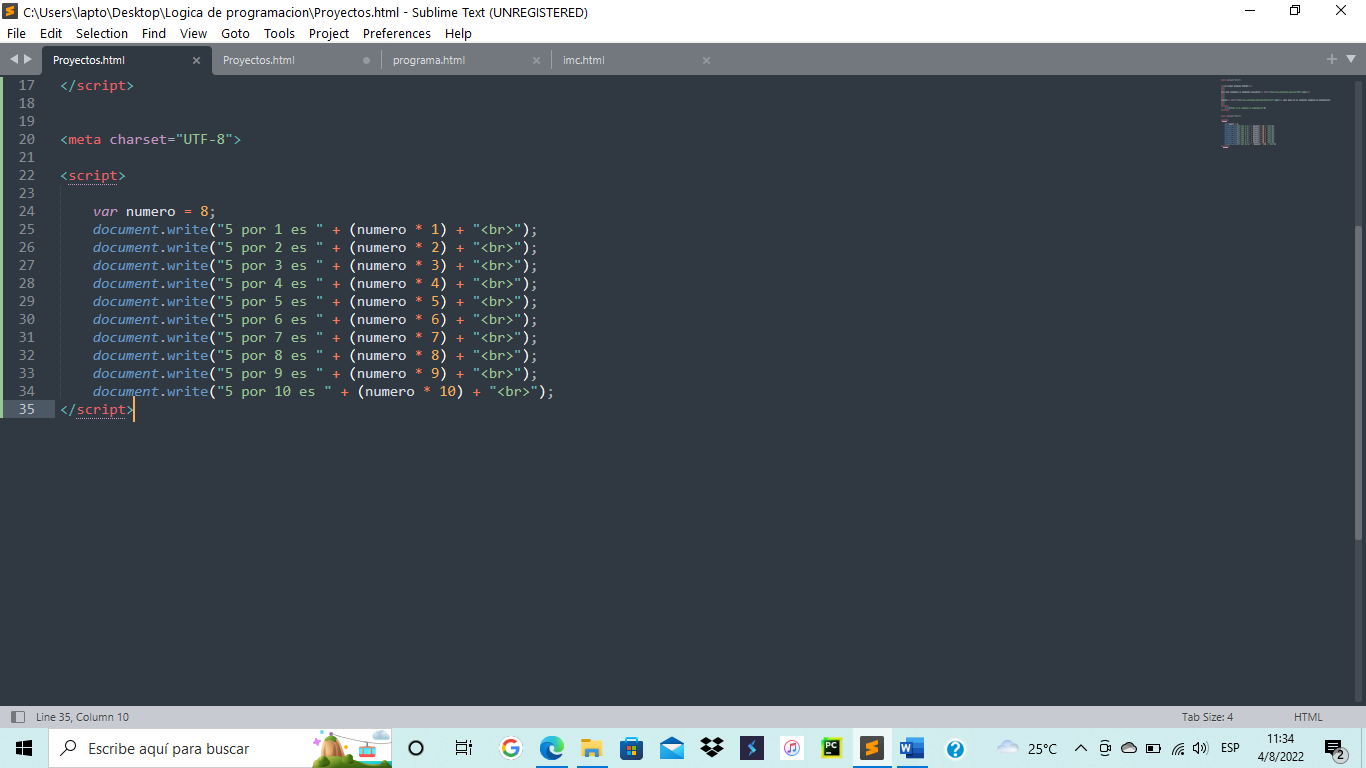This screenshot has height=768, width=1366.
Task: Open the tab list dropdown arrow
Action: click(1350, 60)
